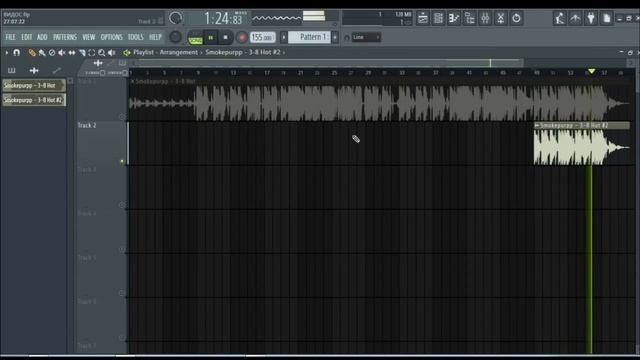This screenshot has width=640, height=360.
Task: Select Smokepurpp - 3-8 Hot in the picker
Action: pyautogui.click(x=34, y=85)
